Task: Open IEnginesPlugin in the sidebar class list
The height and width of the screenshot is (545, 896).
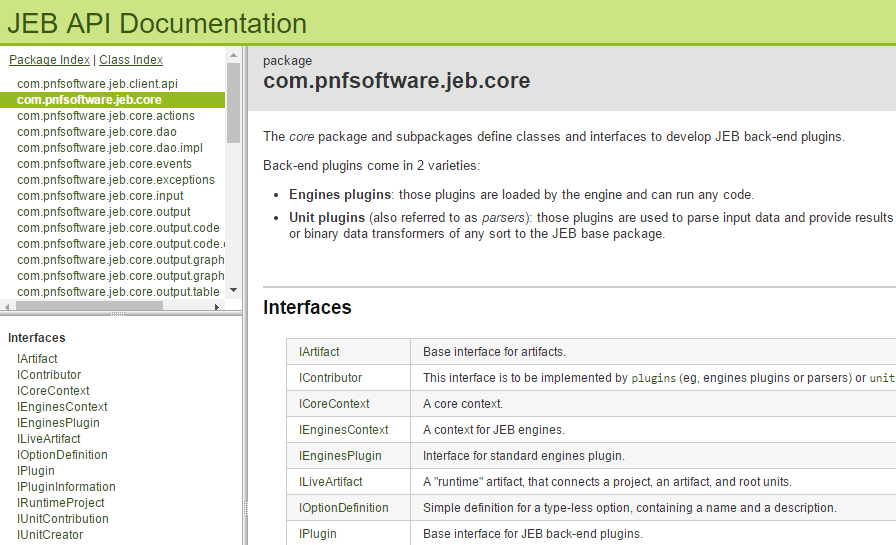Action: [58, 423]
